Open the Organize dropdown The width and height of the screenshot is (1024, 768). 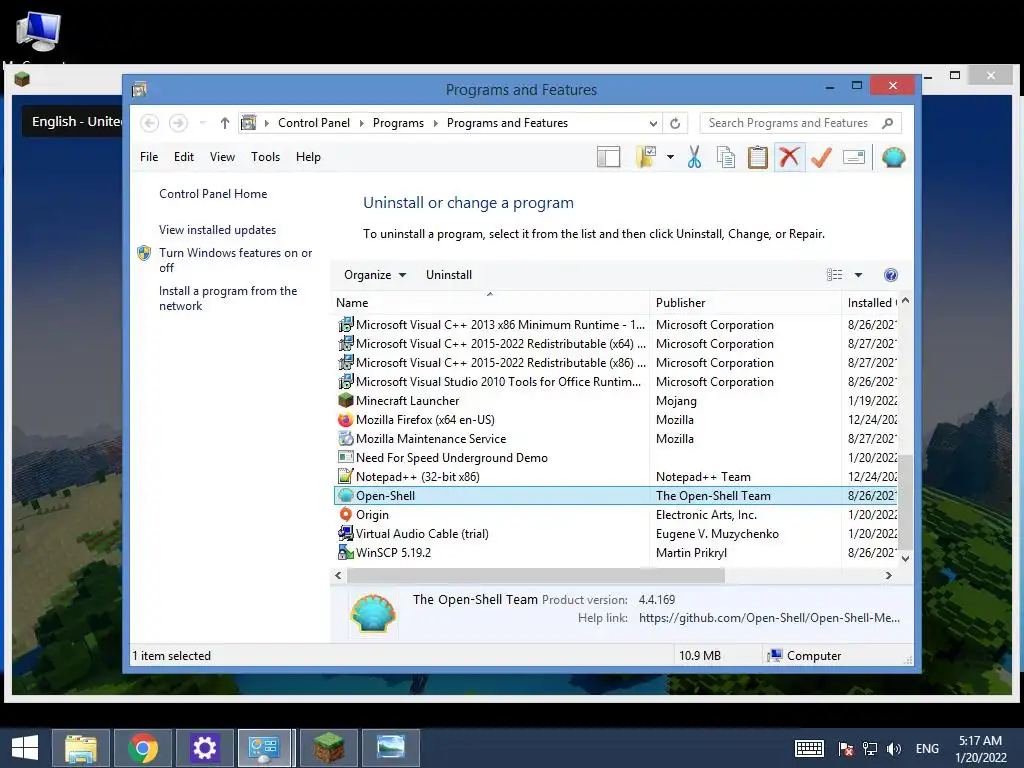pos(375,275)
